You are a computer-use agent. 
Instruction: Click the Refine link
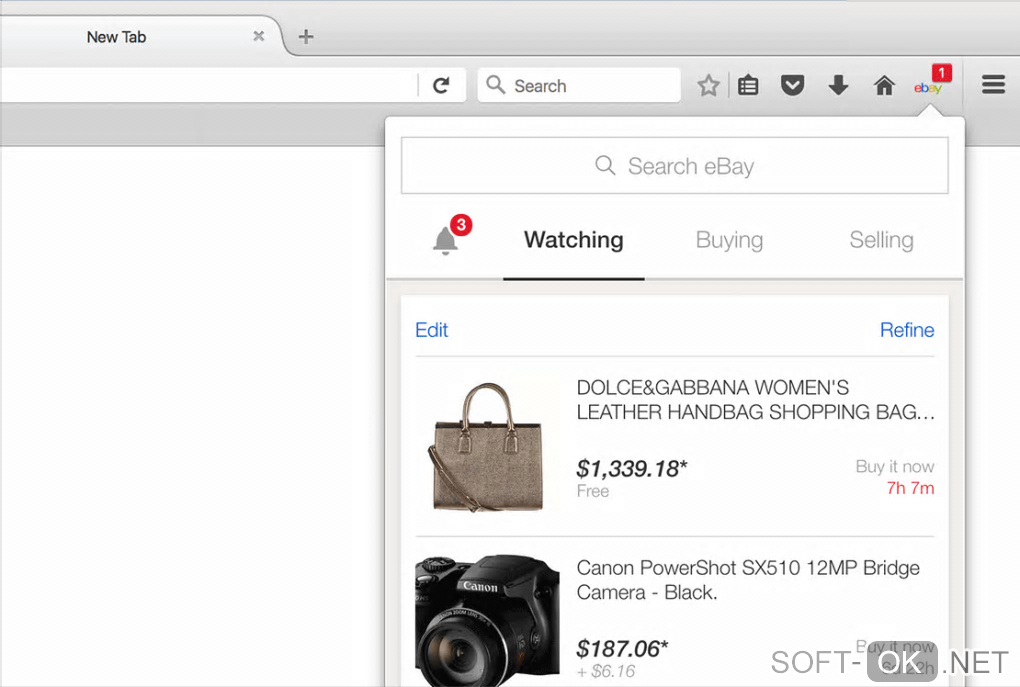coord(907,330)
